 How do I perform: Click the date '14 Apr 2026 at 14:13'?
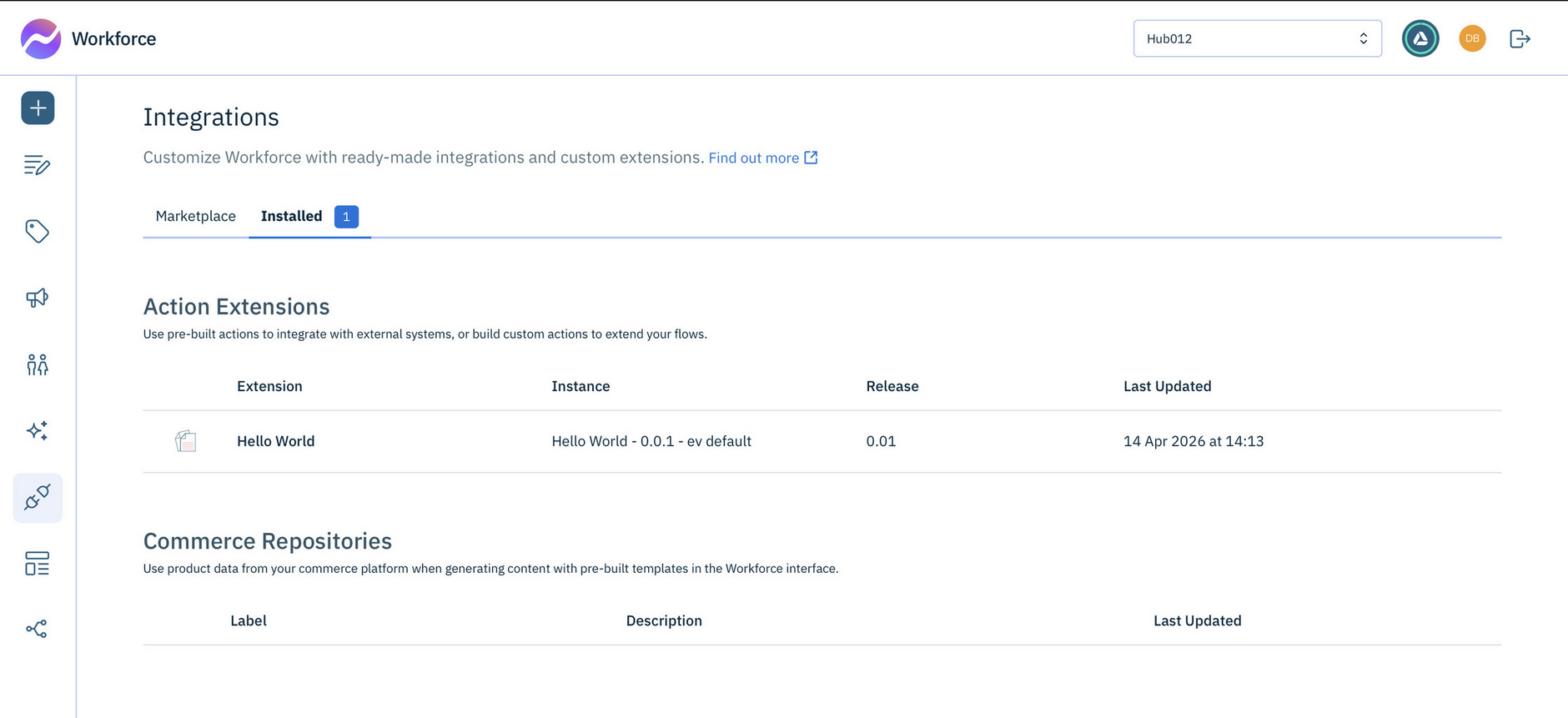(1194, 441)
